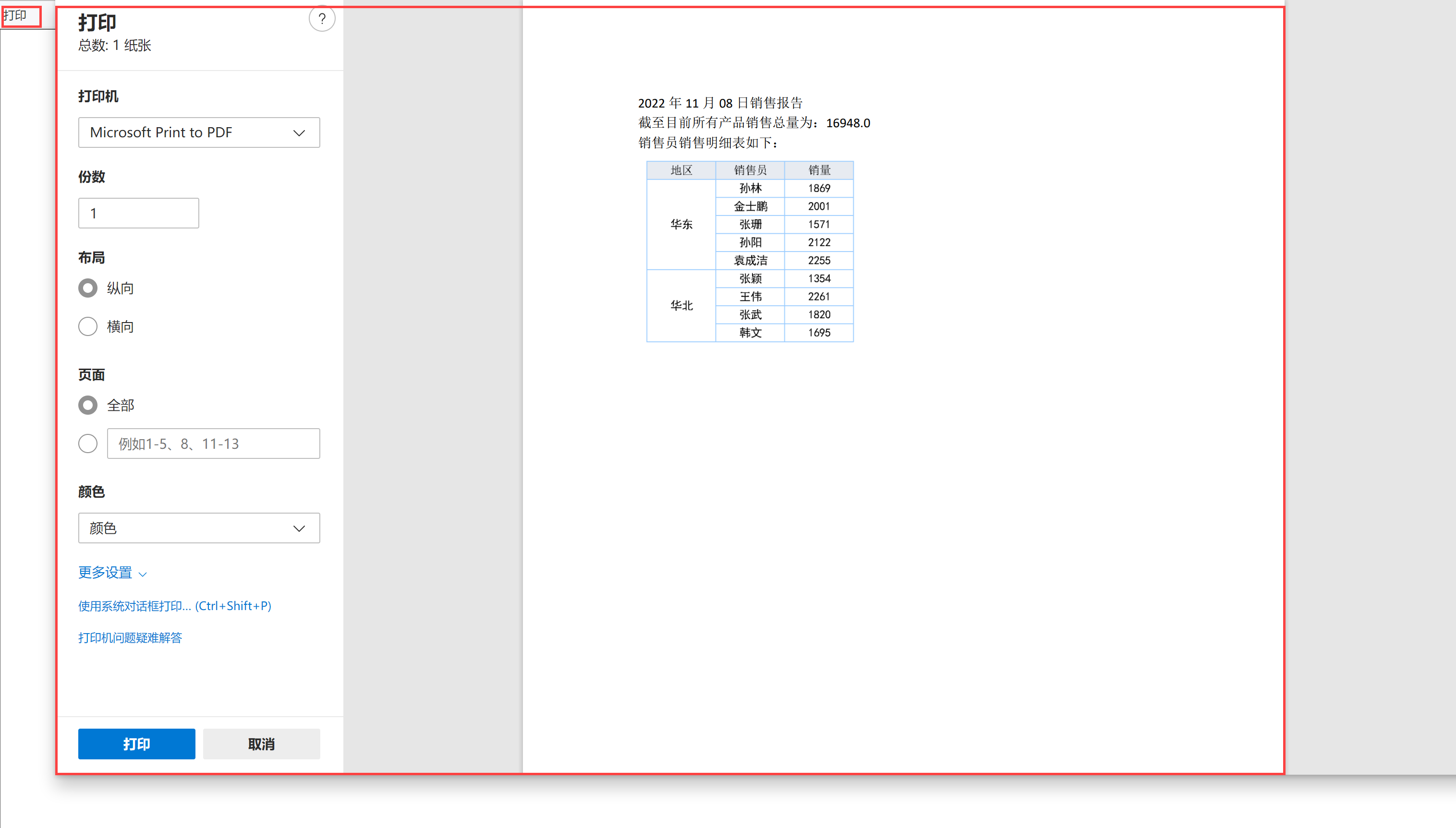Click the chevron beside 更多设置
The image size is (1456, 828).
click(x=143, y=575)
